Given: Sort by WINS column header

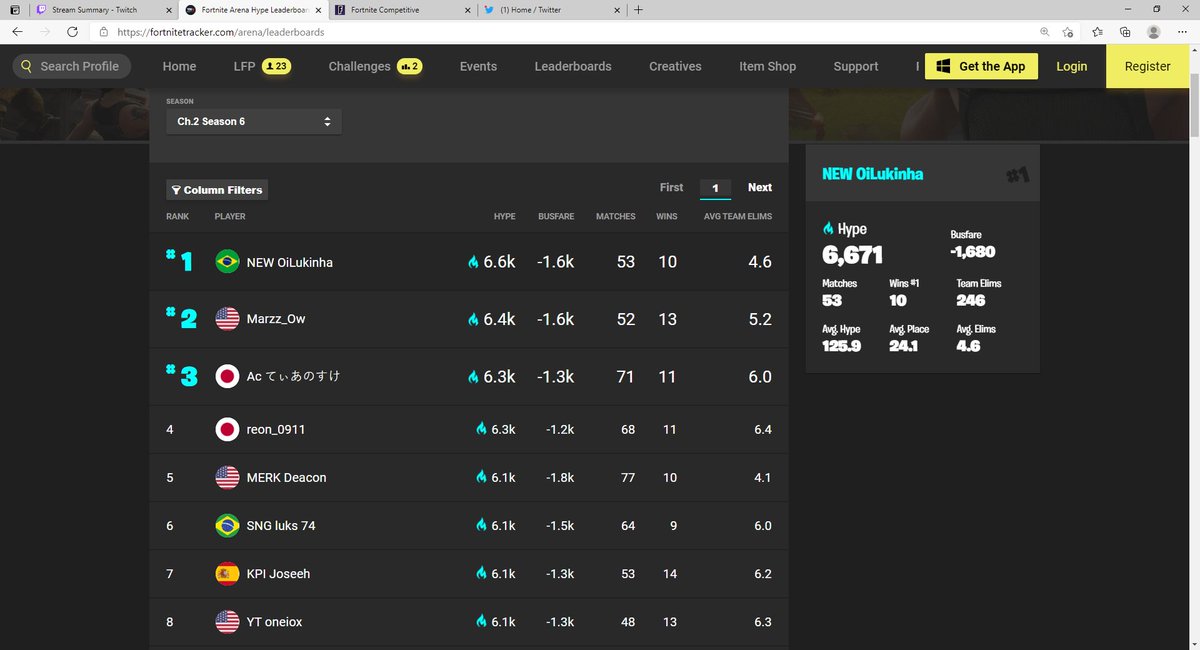Looking at the screenshot, I should point(666,216).
